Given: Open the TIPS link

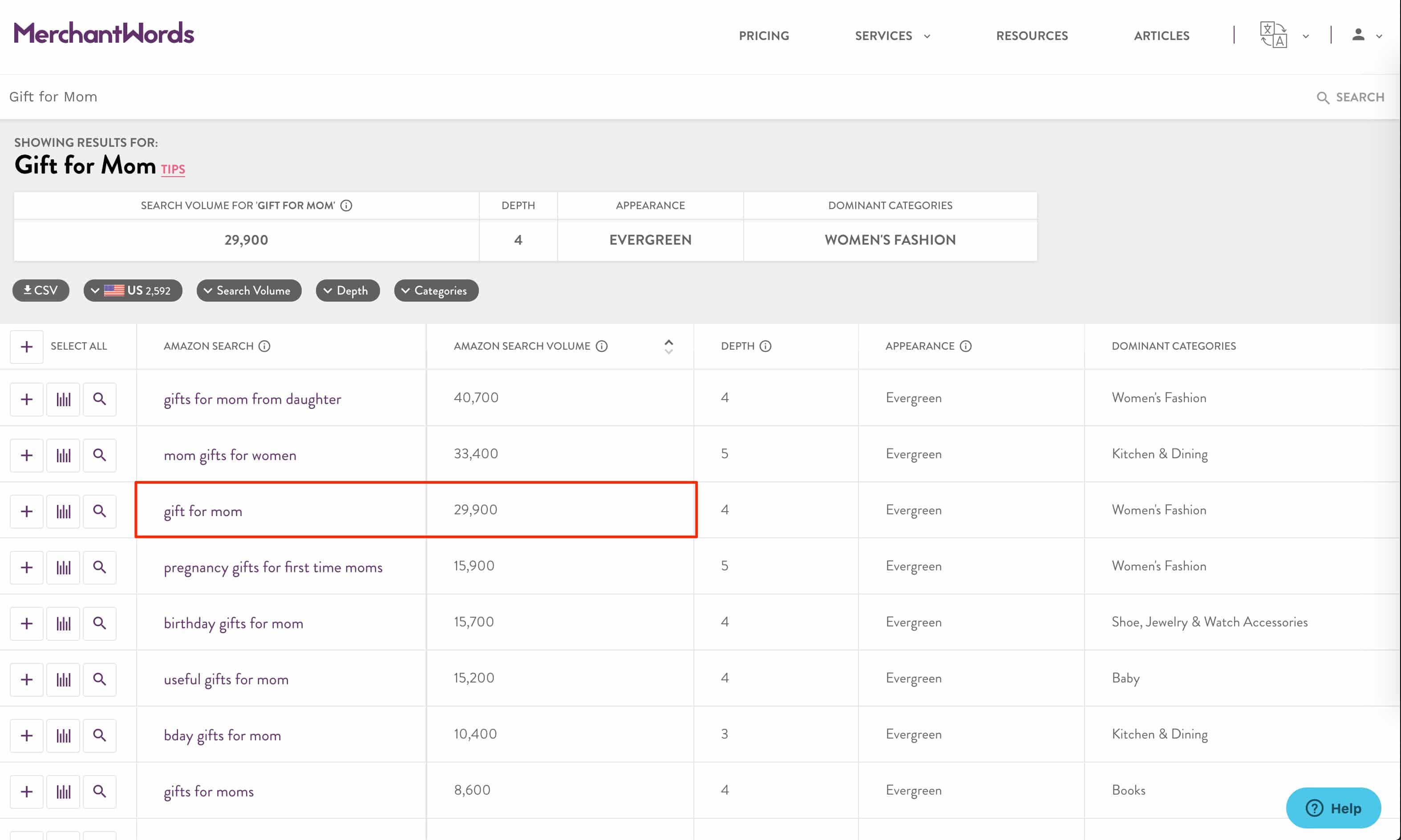Looking at the screenshot, I should 173,169.
